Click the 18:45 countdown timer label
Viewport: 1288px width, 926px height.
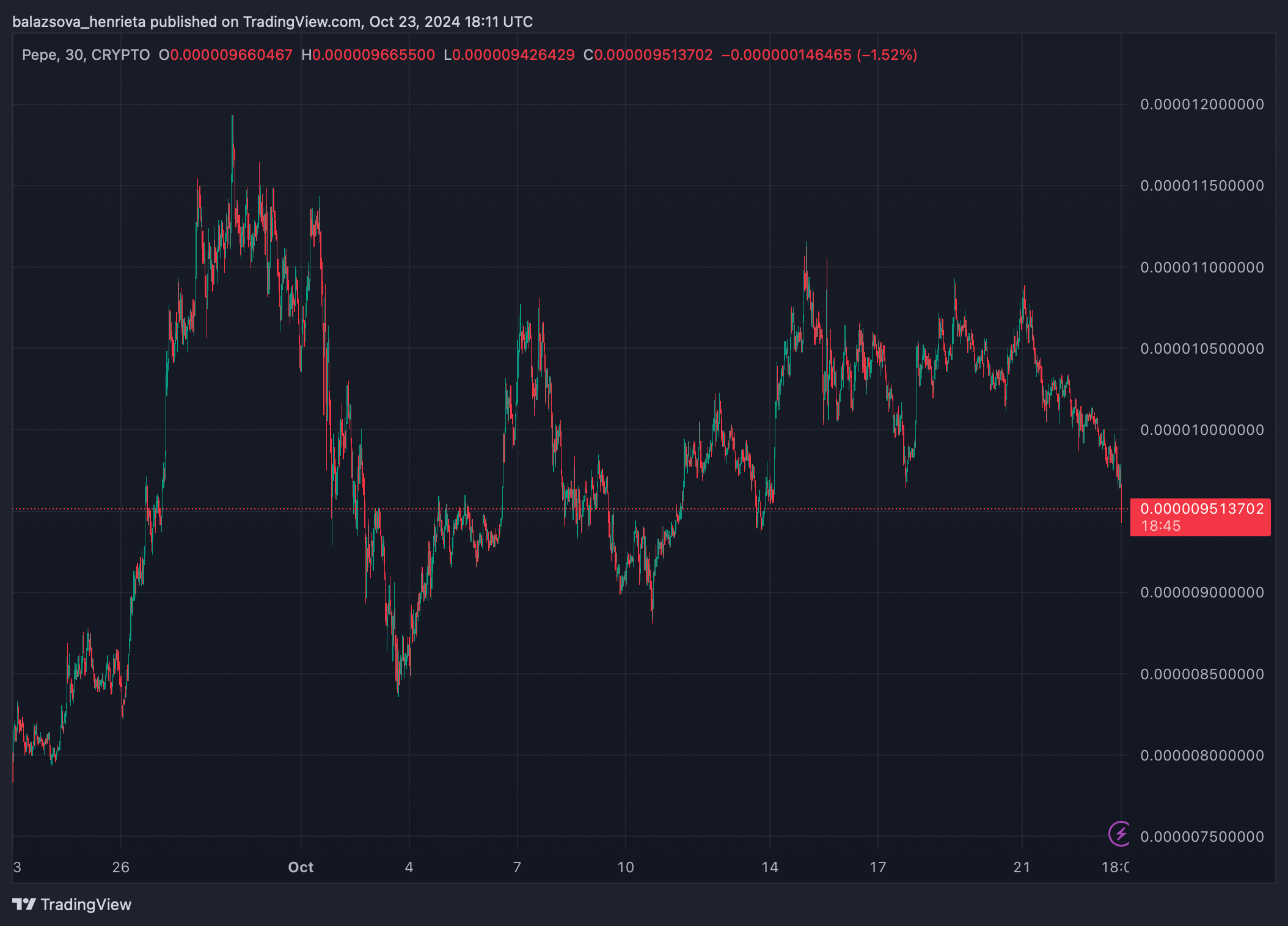click(x=1160, y=526)
